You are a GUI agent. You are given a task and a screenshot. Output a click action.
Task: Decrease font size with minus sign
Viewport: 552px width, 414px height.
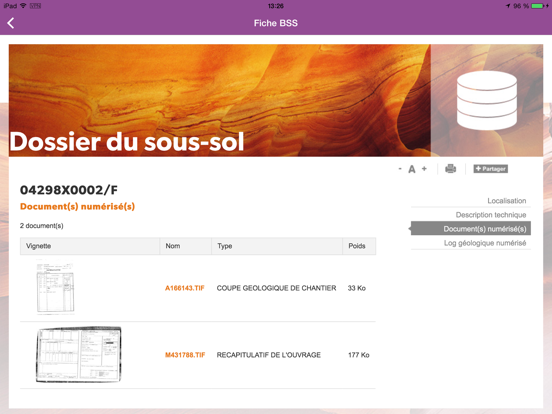pyautogui.click(x=400, y=169)
